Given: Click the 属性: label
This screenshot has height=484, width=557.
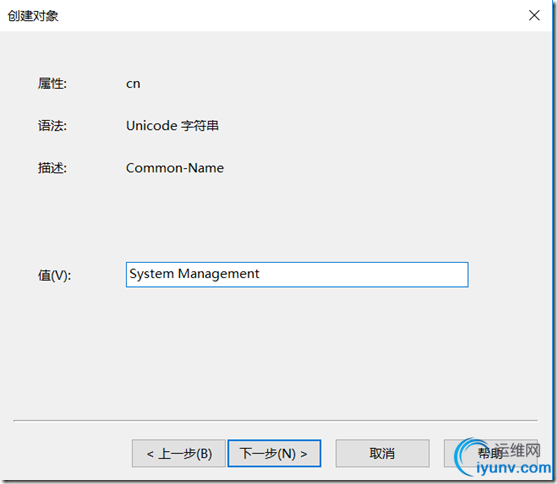Looking at the screenshot, I should 52,84.
